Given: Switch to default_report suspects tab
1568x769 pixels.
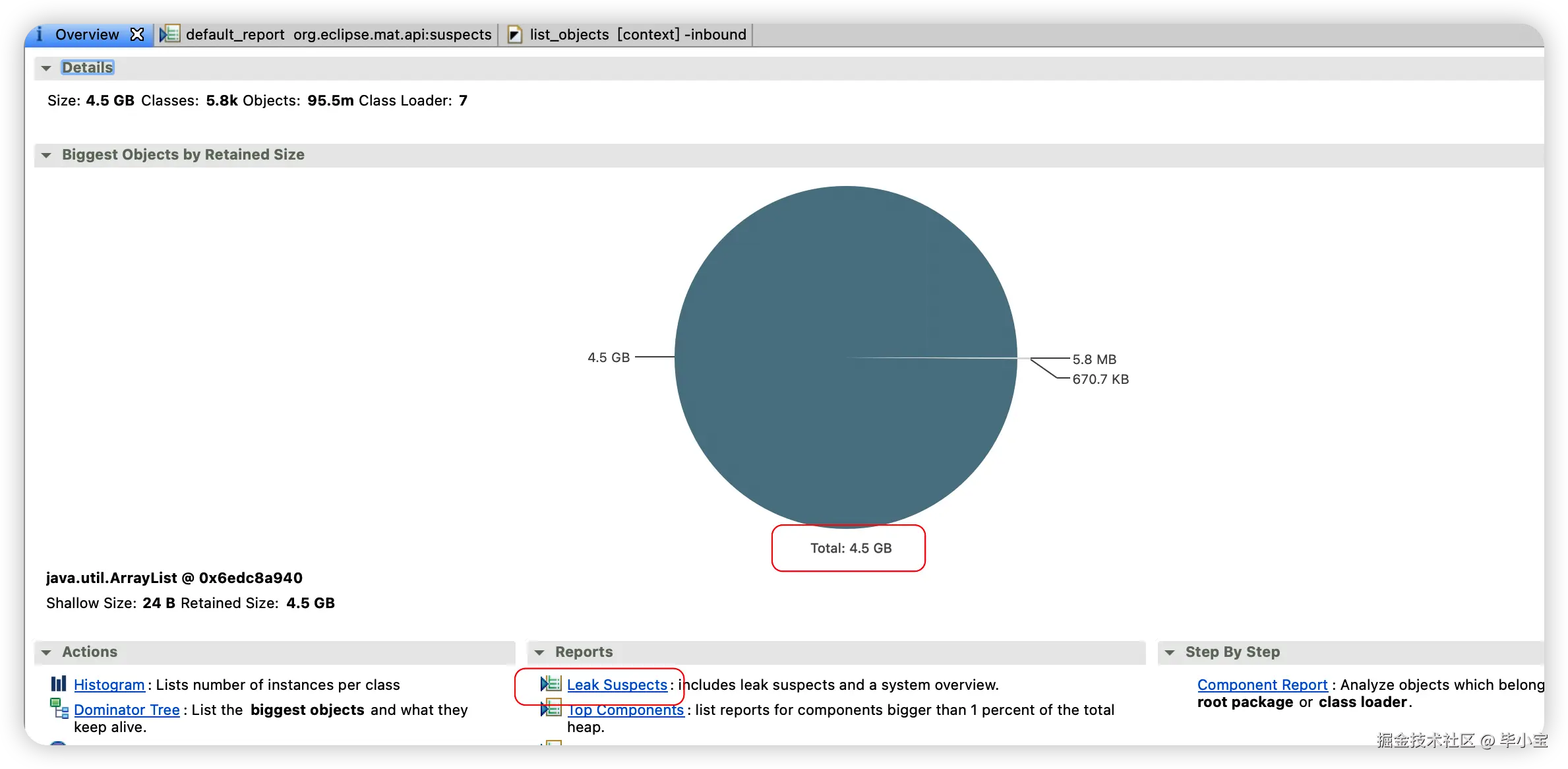Looking at the screenshot, I should pyautogui.click(x=338, y=34).
